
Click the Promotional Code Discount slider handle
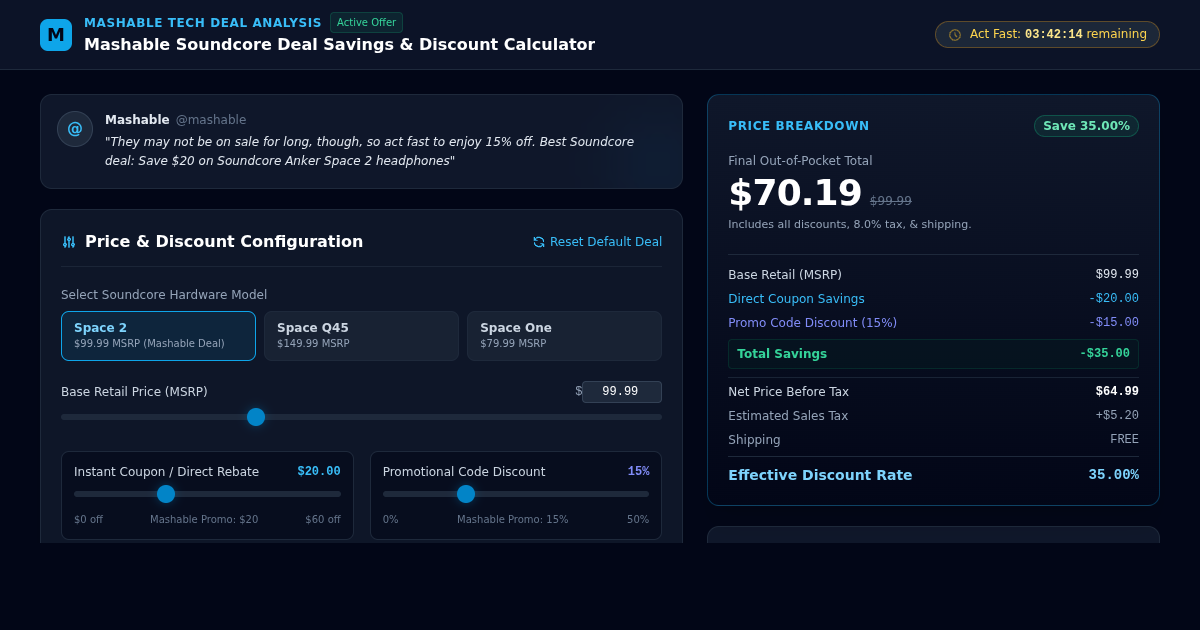466,494
